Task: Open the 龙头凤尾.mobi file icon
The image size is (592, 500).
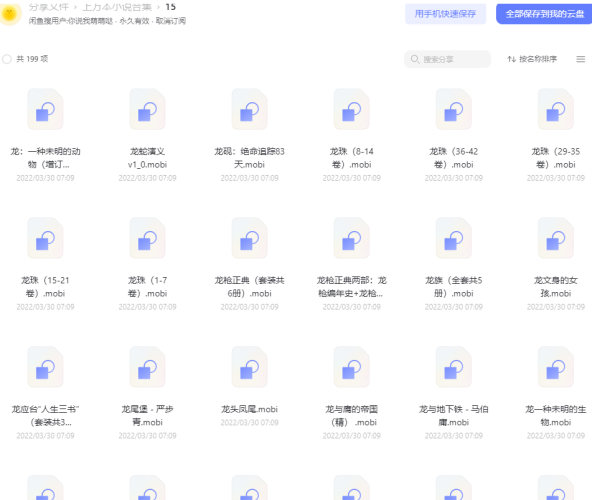Action: 250,367
